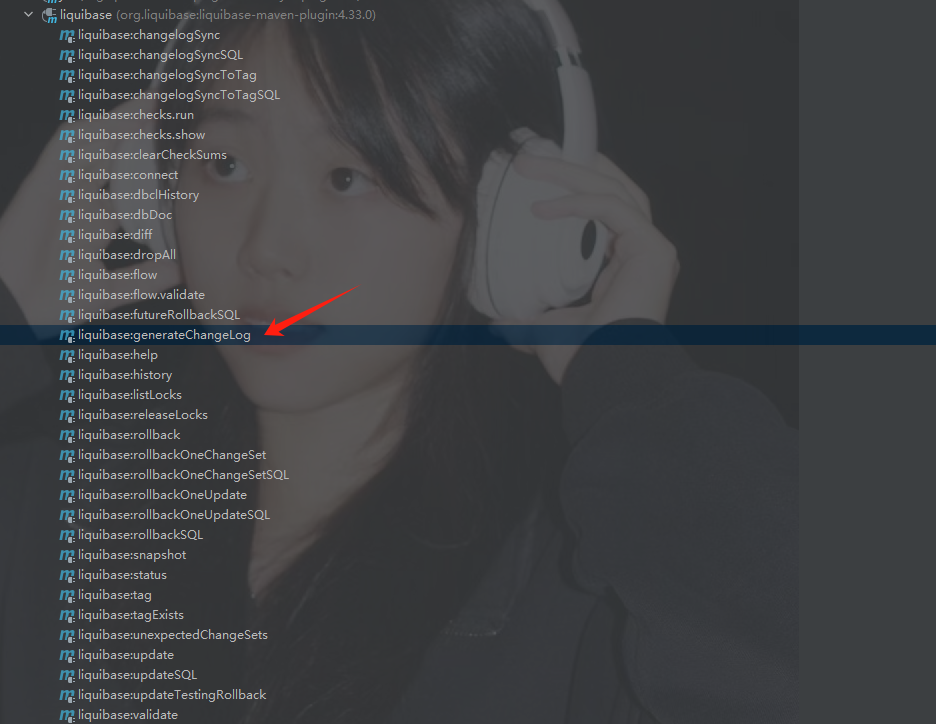The width and height of the screenshot is (936, 724).
Task: Select liquibase:rollbackOneUpdateSQL goal
Action: pyautogui.click(x=174, y=515)
